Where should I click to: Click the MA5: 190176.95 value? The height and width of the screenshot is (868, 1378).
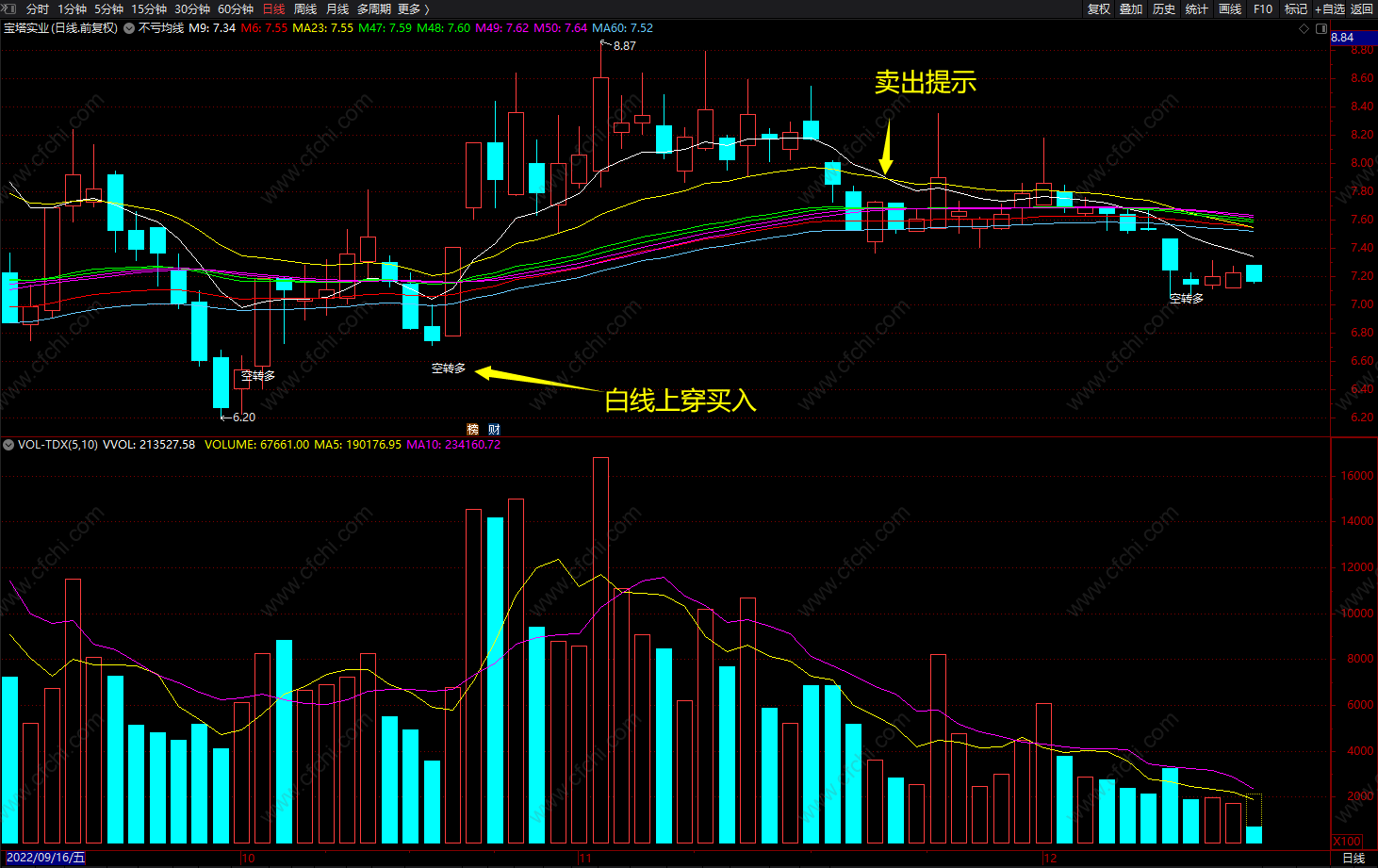coord(357,445)
